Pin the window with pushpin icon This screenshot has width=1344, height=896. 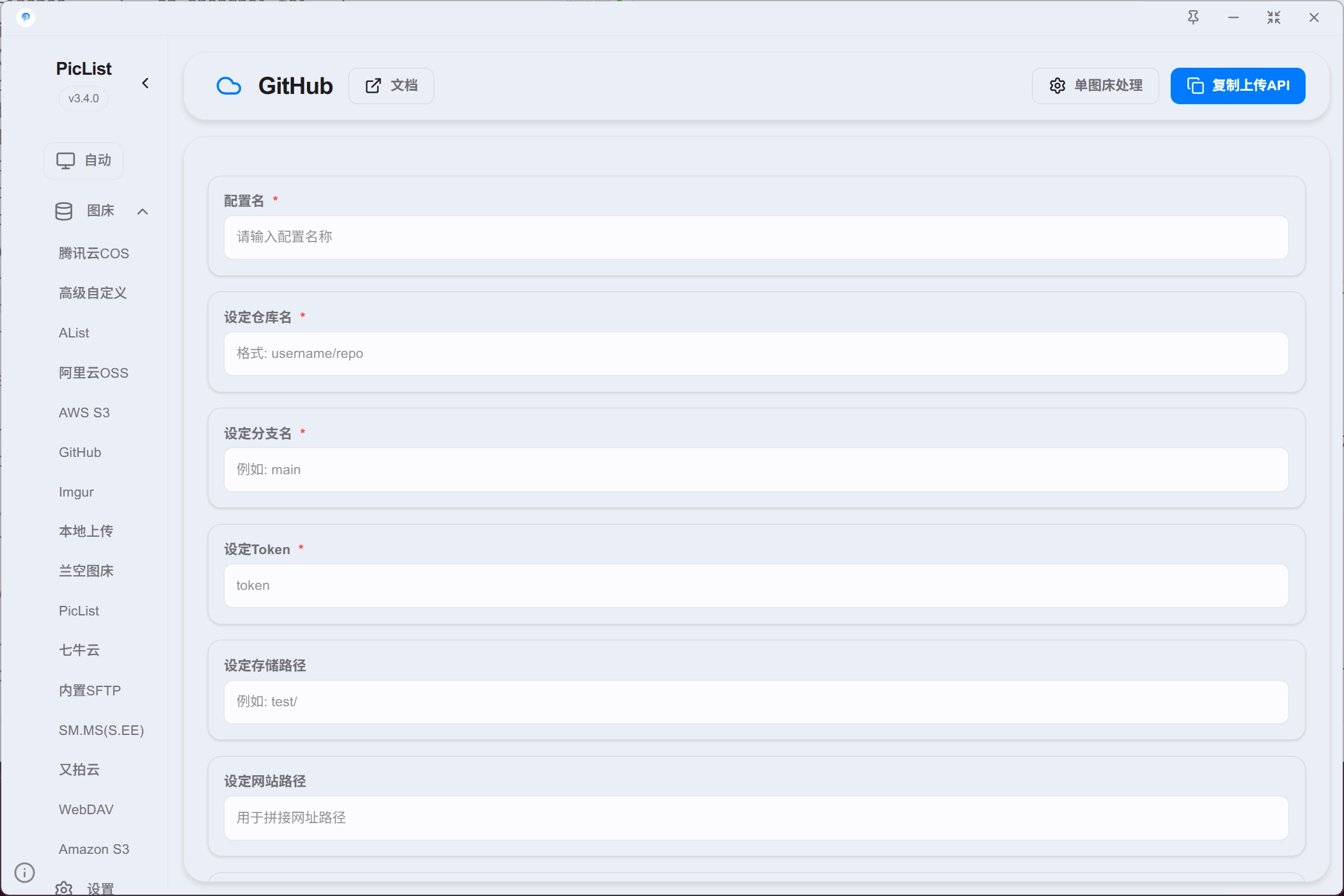(x=1193, y=17)
